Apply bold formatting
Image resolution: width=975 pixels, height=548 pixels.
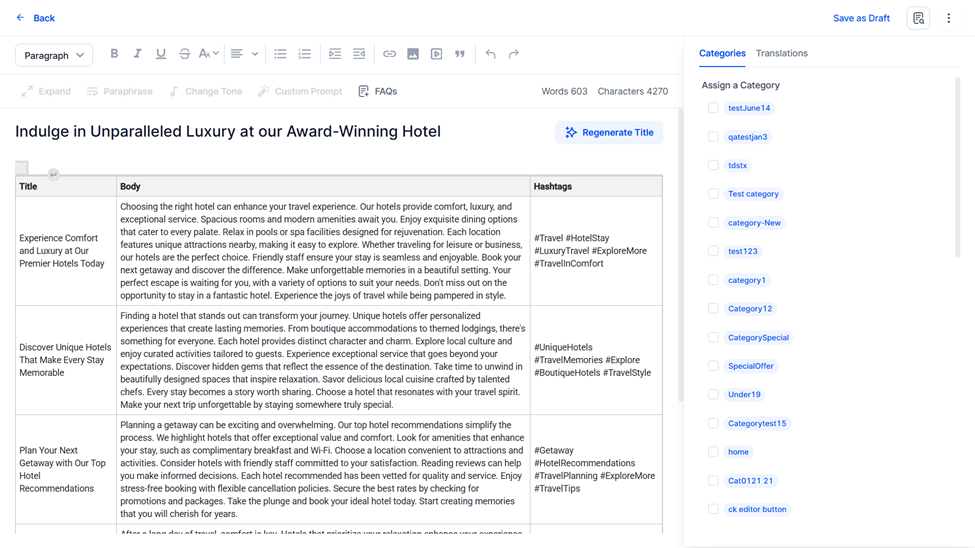(x=114, y=54)
